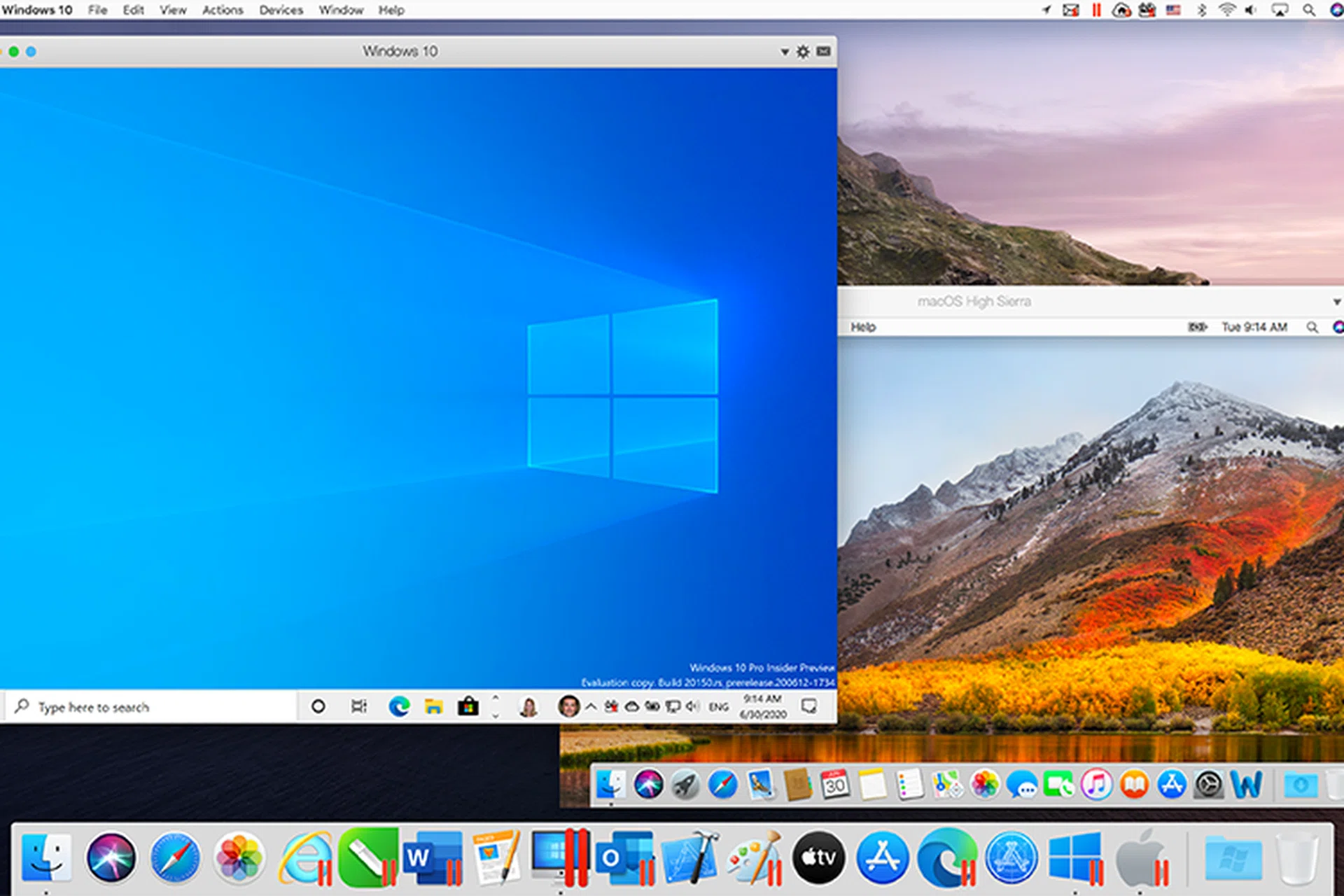Open the Windows 10 VM configuration gear
Image resolution: width=1344 pixels, height=896 pixels.
click(x=803, y=52)
